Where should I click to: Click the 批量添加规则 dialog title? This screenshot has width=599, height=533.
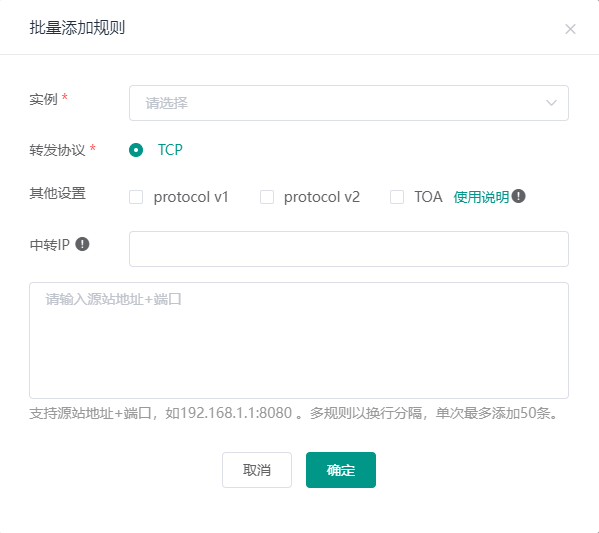click(x=77, y=28)
